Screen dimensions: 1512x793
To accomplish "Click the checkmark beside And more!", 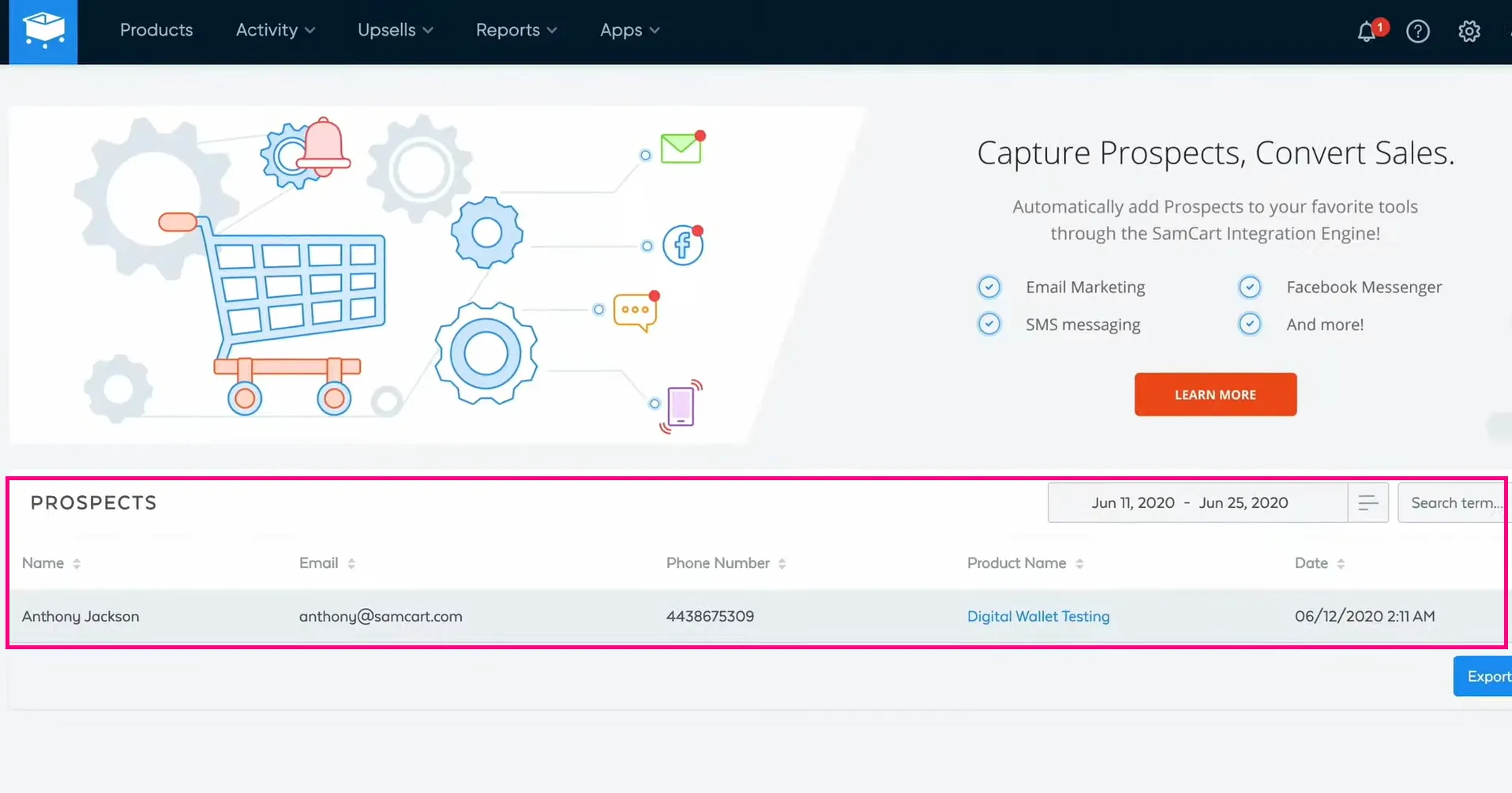I will 1250,324.
